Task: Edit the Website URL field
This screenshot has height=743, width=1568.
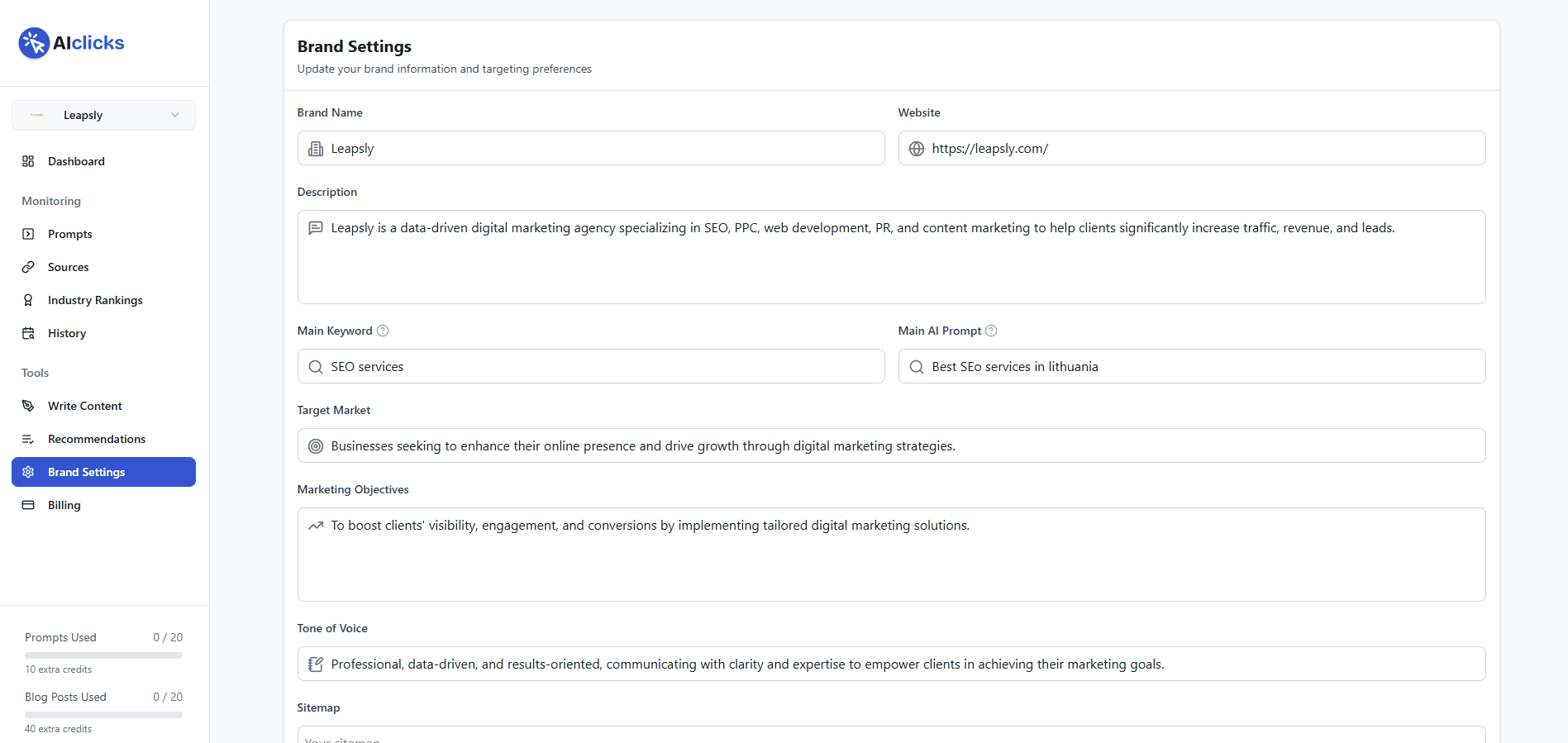Action: coord(1192,148)
